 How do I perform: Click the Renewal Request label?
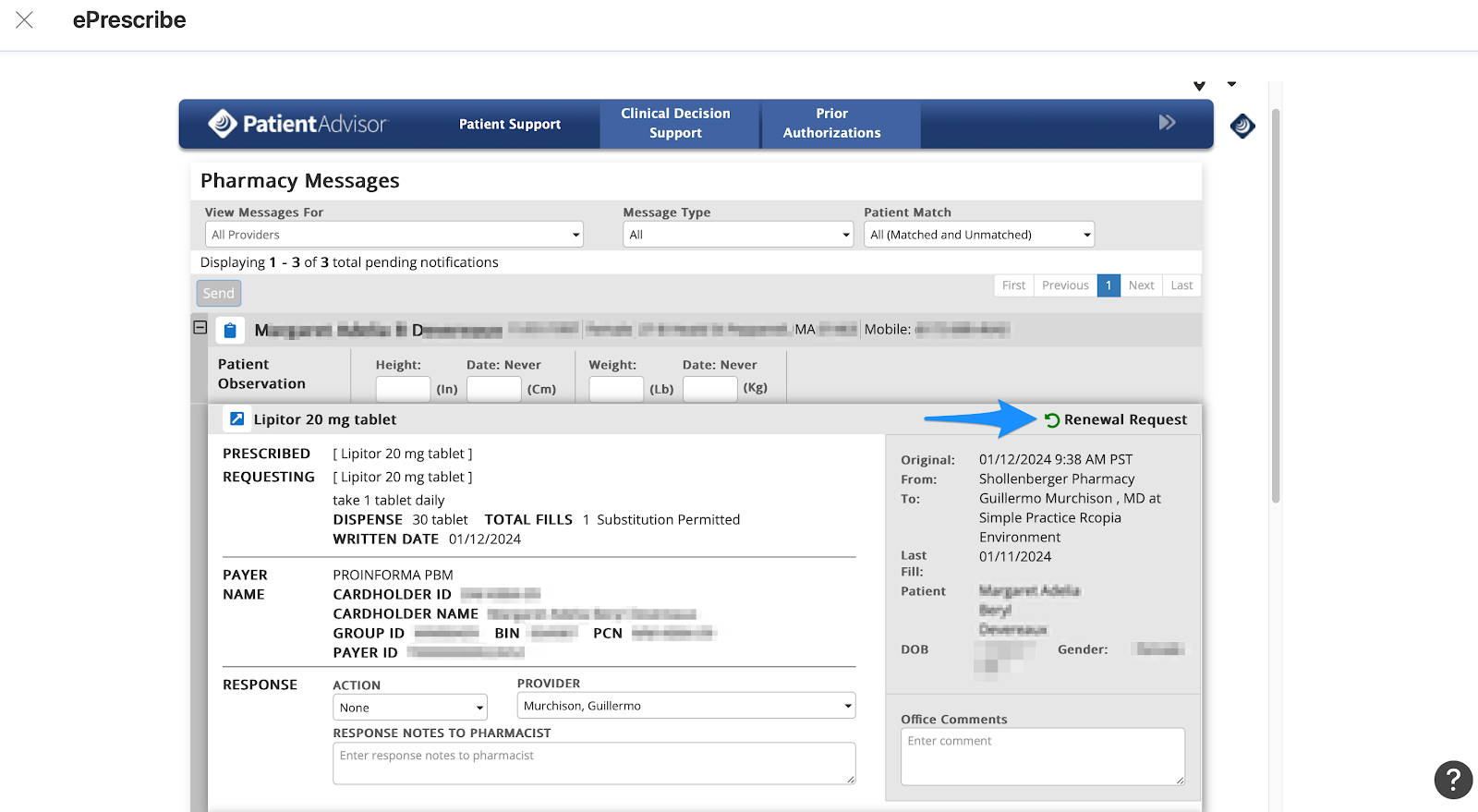[1125, 419]
